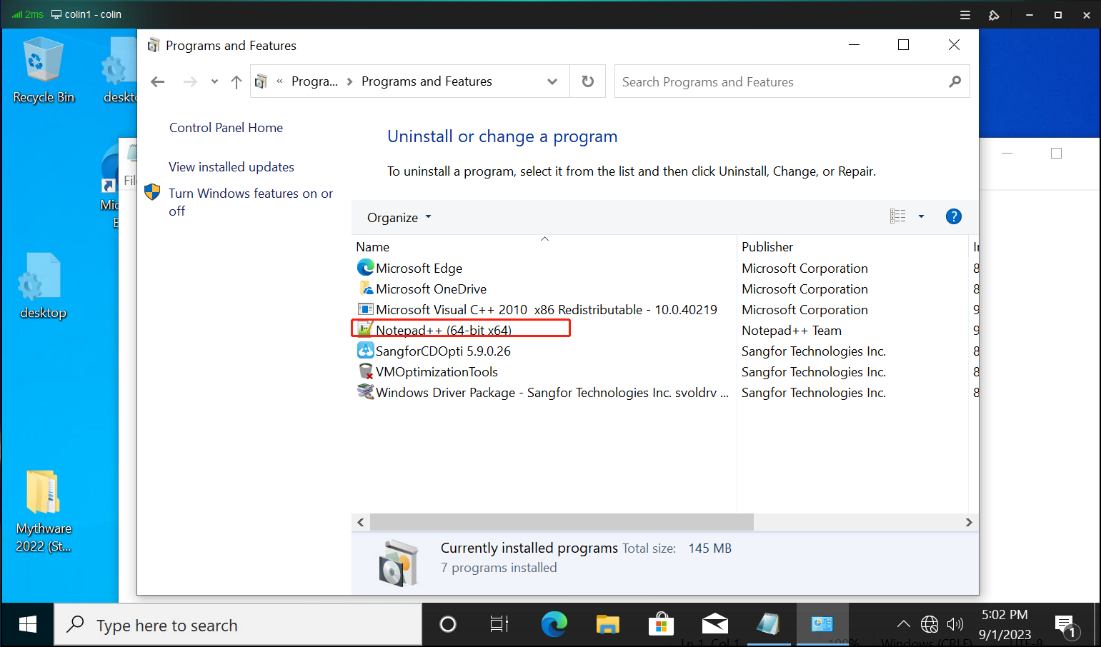Open Microsoft Edge from the taskbar
The height and width of the screenshot is (647, 1101).
click(554, 625)
